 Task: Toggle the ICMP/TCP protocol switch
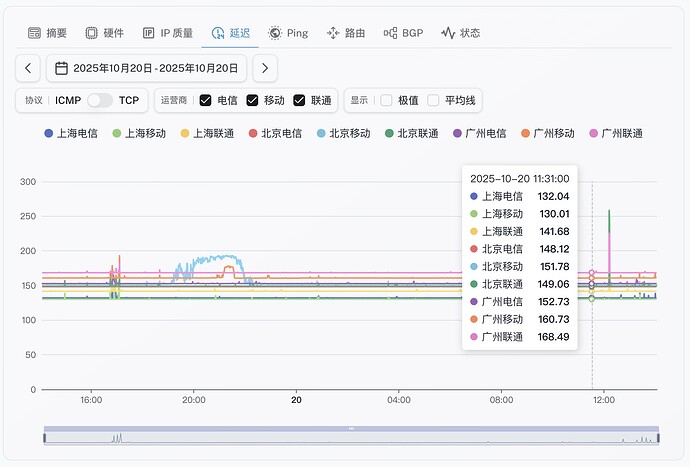(100, 100)
